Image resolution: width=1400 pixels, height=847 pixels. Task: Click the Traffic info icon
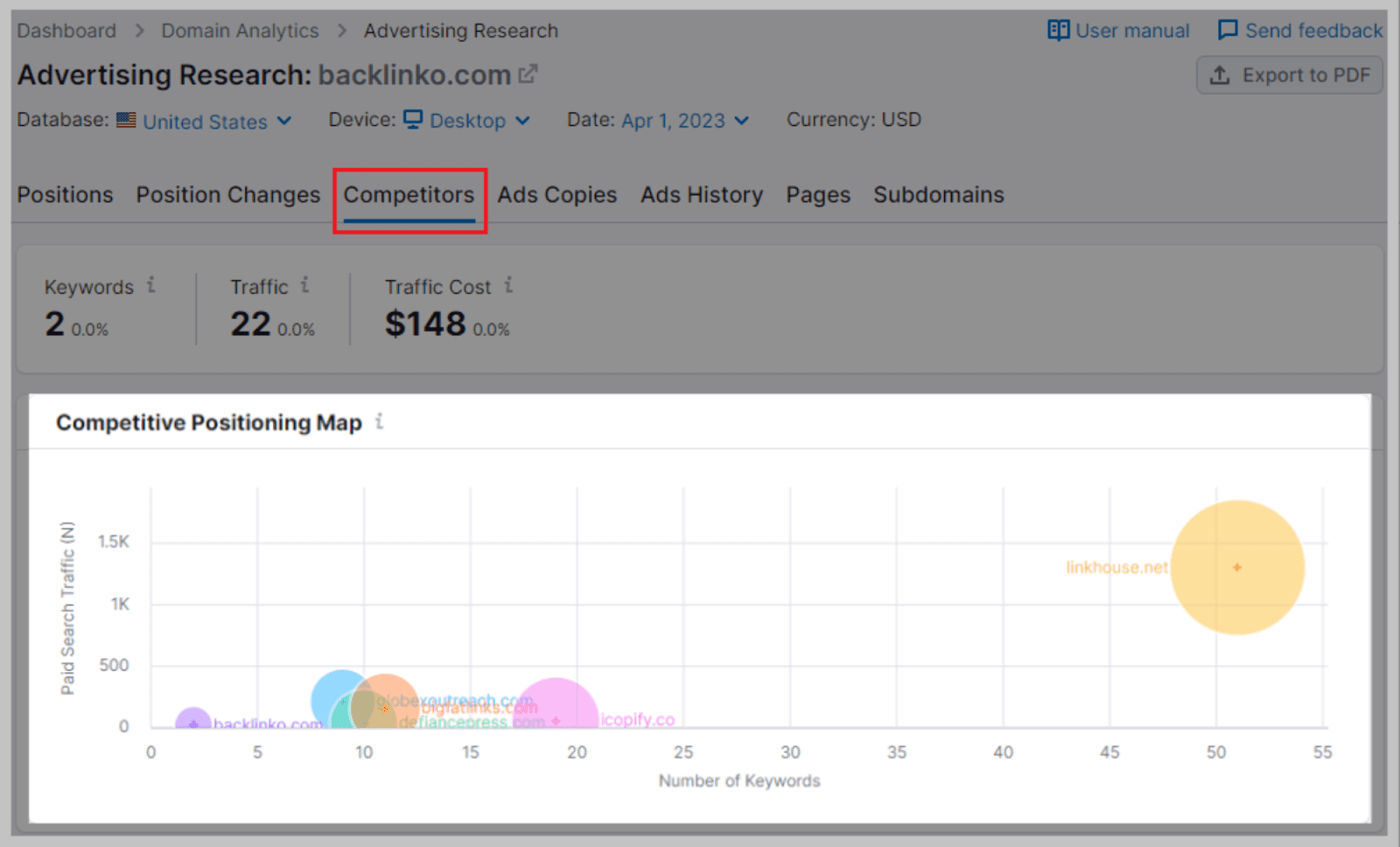(304, 285)
